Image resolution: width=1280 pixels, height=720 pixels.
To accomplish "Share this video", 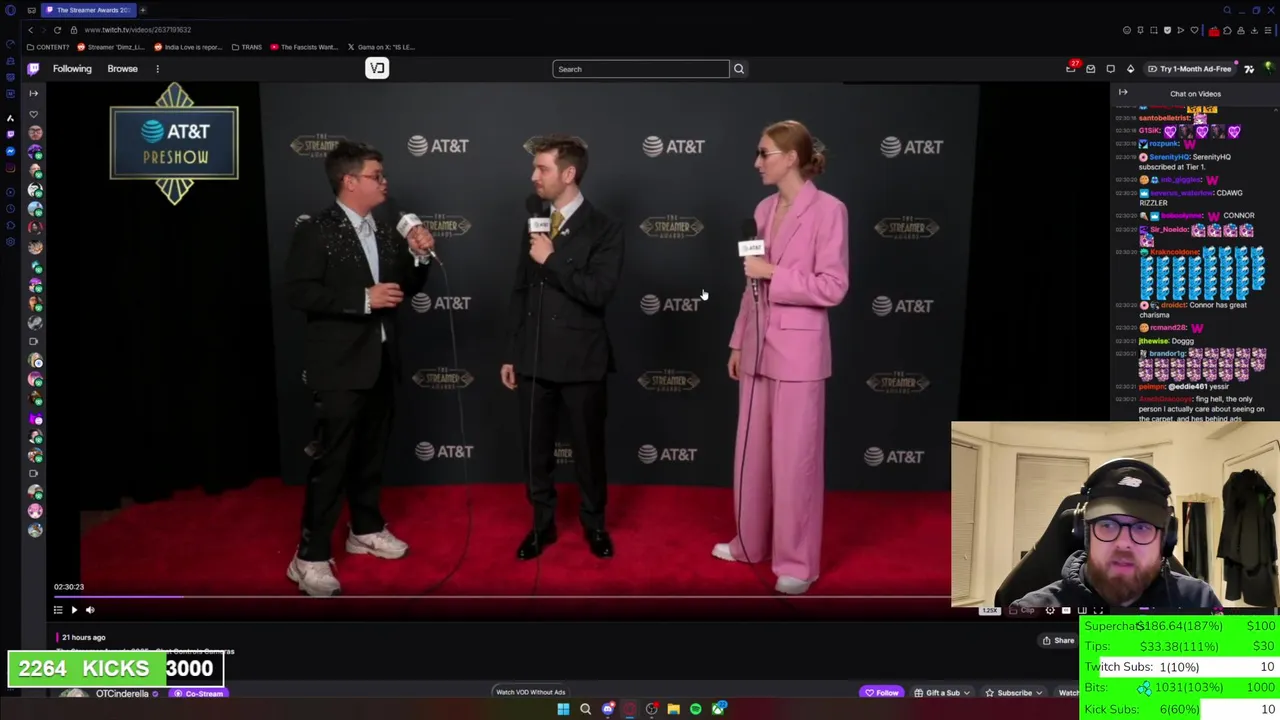I will coord(1058,641).
